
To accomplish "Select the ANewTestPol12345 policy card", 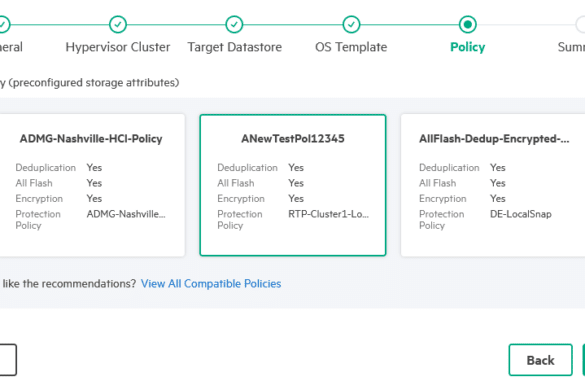I will [293, 185].
